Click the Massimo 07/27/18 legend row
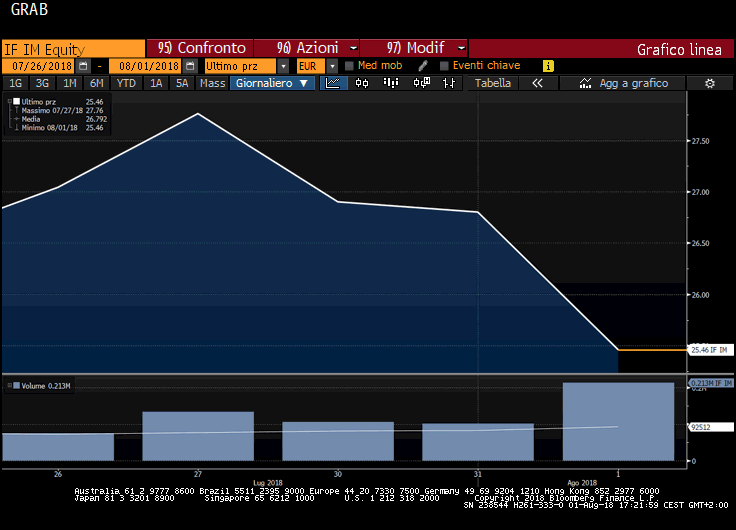This screenshot has width=736, height=530. click(x=58, y=110)
